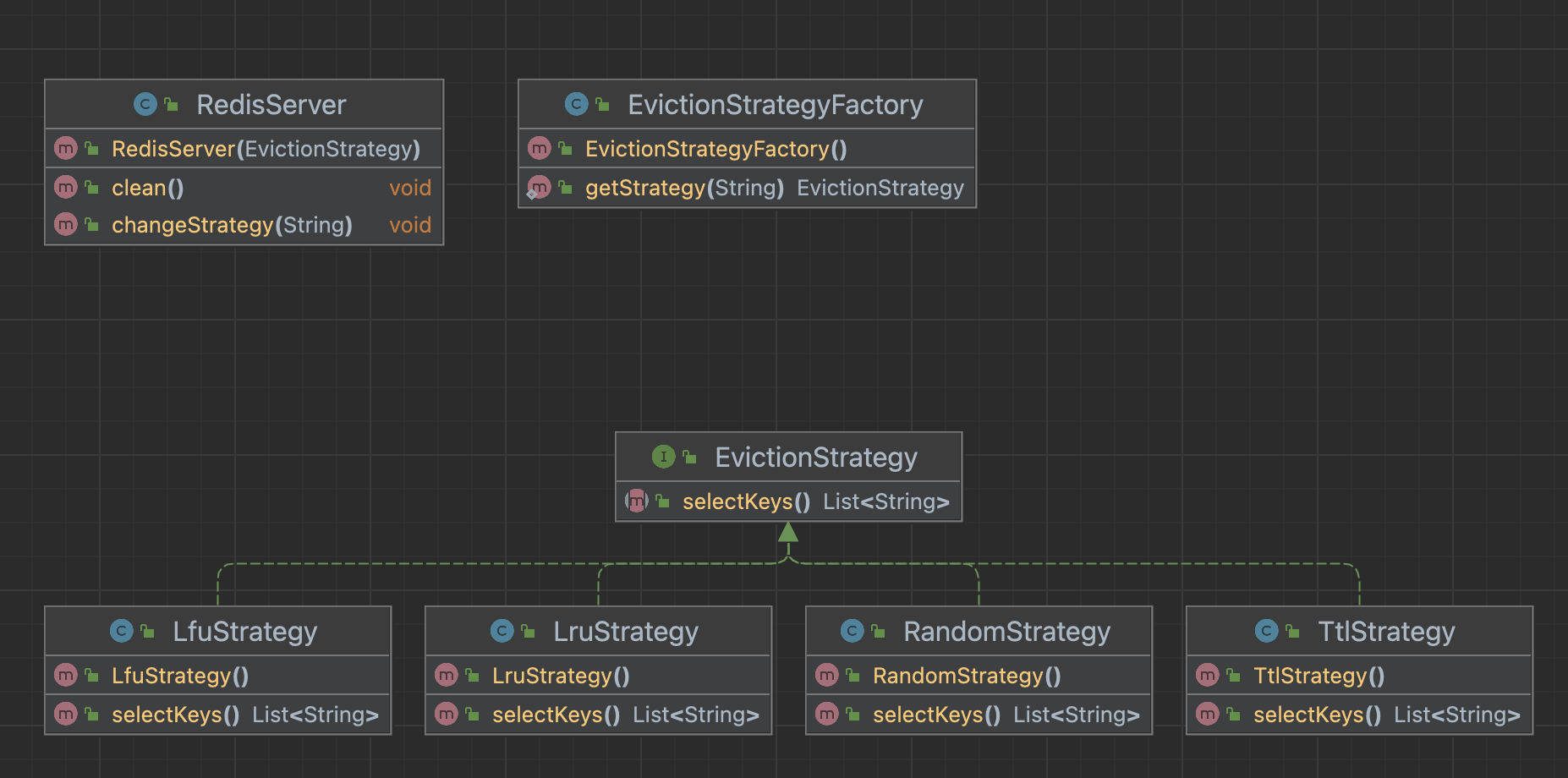Select selectKeys() in the EvictionStrategy interface
1568x778 pixels.
point(747,501)
